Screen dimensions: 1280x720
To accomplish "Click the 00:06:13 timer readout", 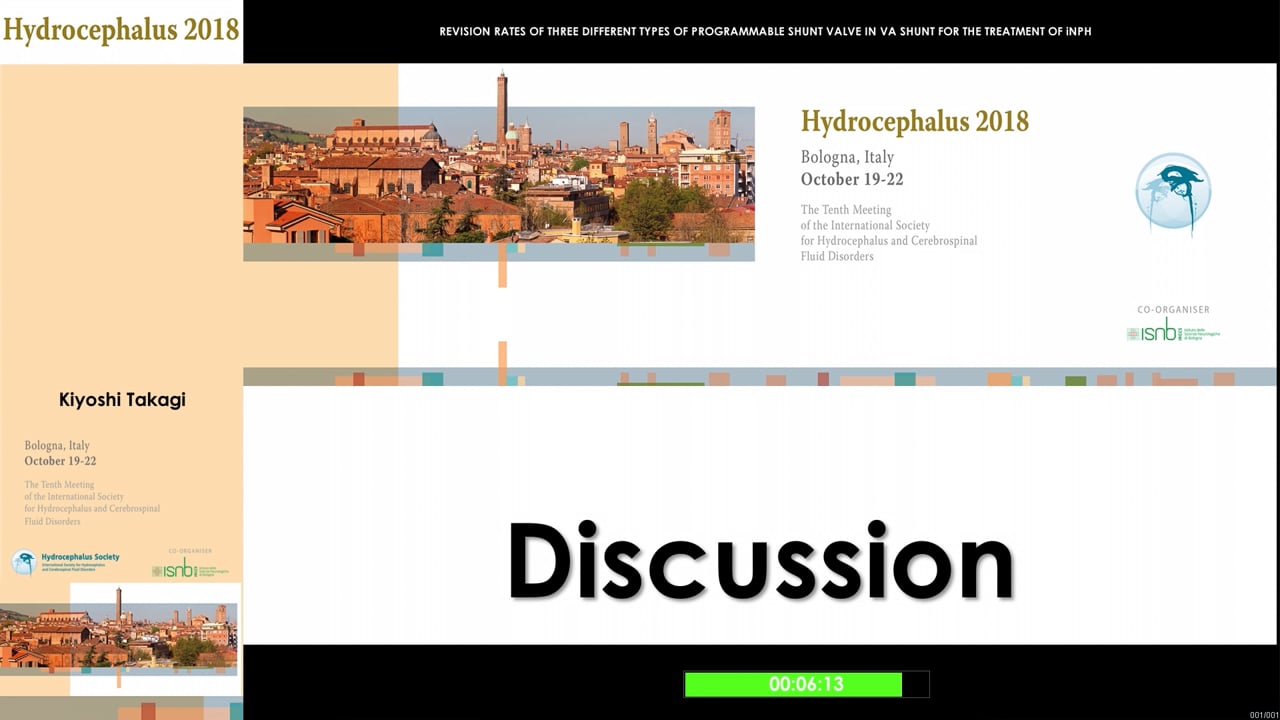I will tap(806, 684).
